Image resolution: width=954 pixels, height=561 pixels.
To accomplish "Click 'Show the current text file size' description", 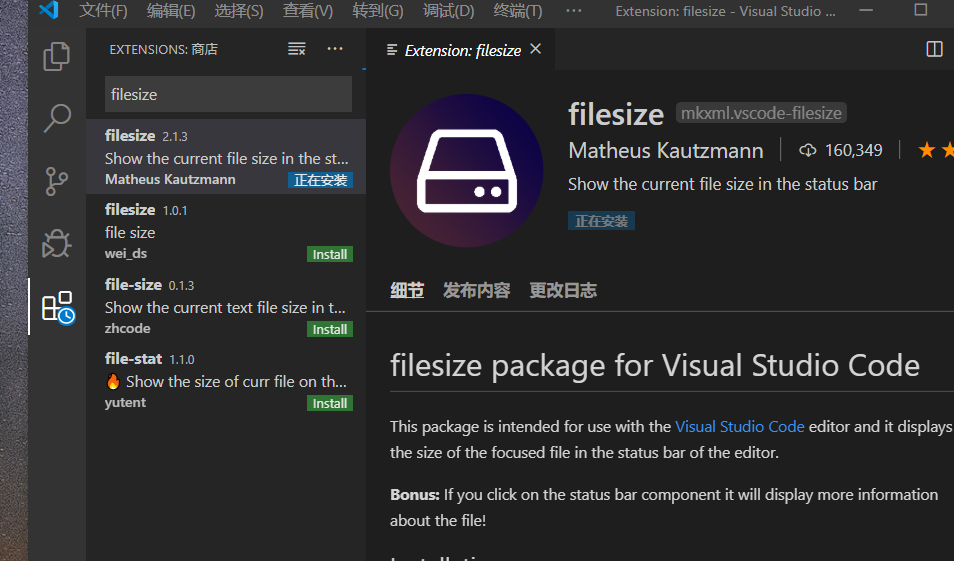I will tap(225, 308).
